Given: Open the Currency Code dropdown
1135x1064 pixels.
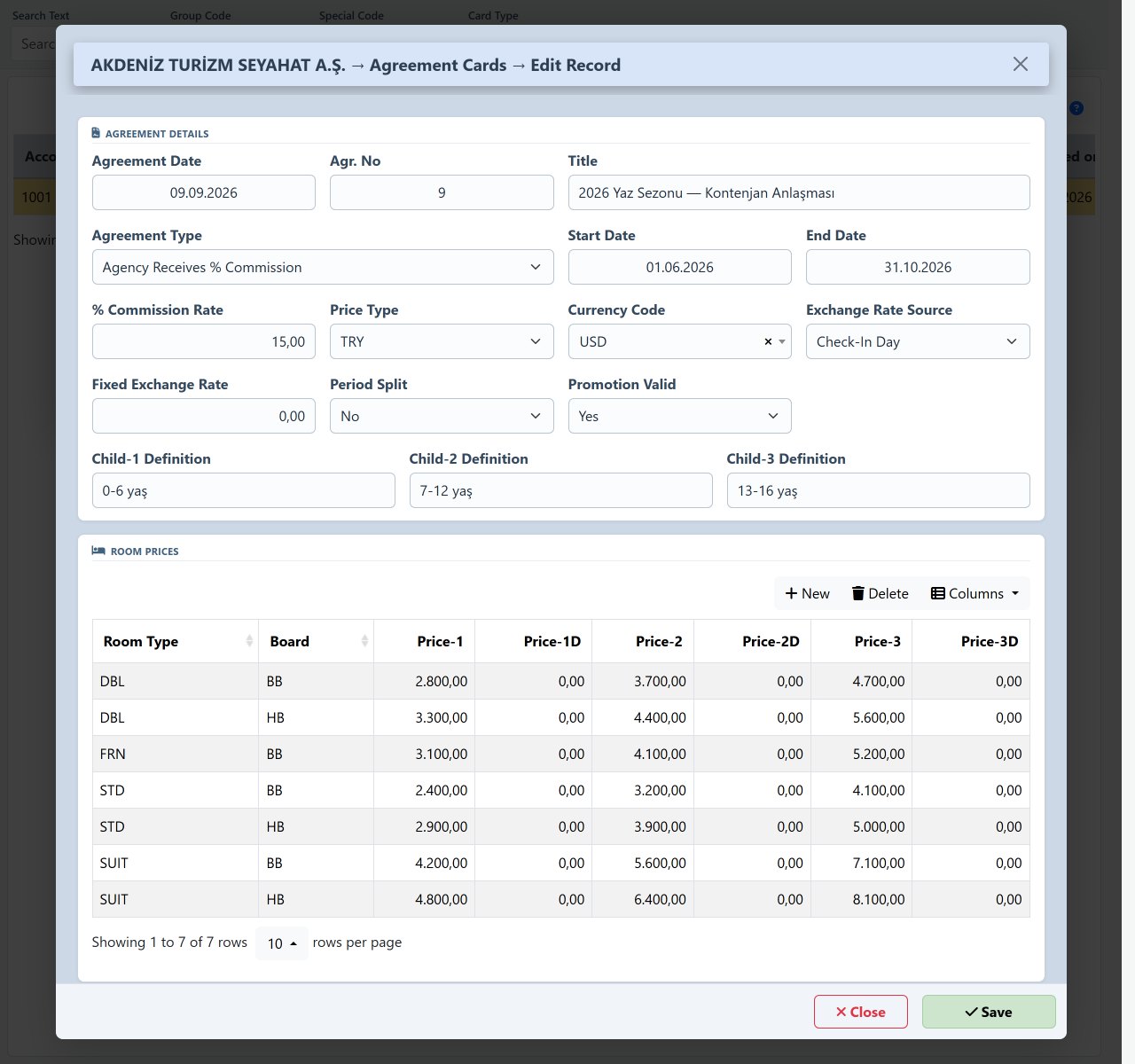Looking at the screenshot, I should (680, 341).
